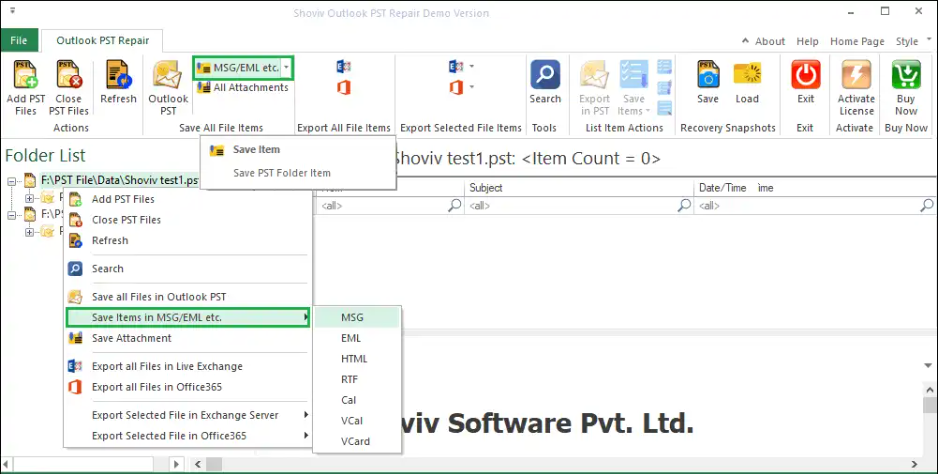Choose Save all Files in Outlook PST
Viewport: 939px width, 474px height.
(187, 297)
